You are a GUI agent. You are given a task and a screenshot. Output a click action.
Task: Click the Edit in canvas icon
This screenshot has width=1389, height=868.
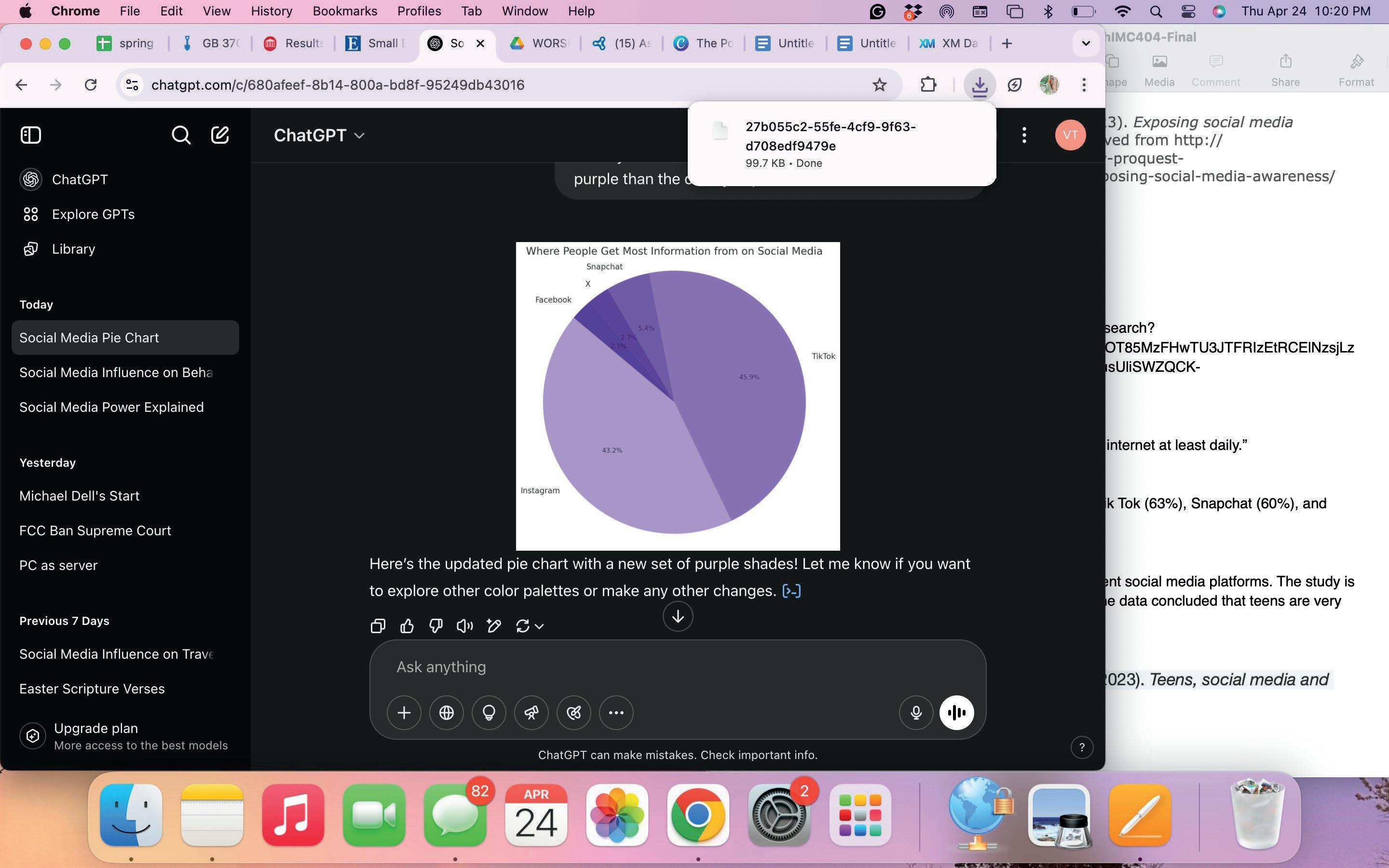[493, 626]
